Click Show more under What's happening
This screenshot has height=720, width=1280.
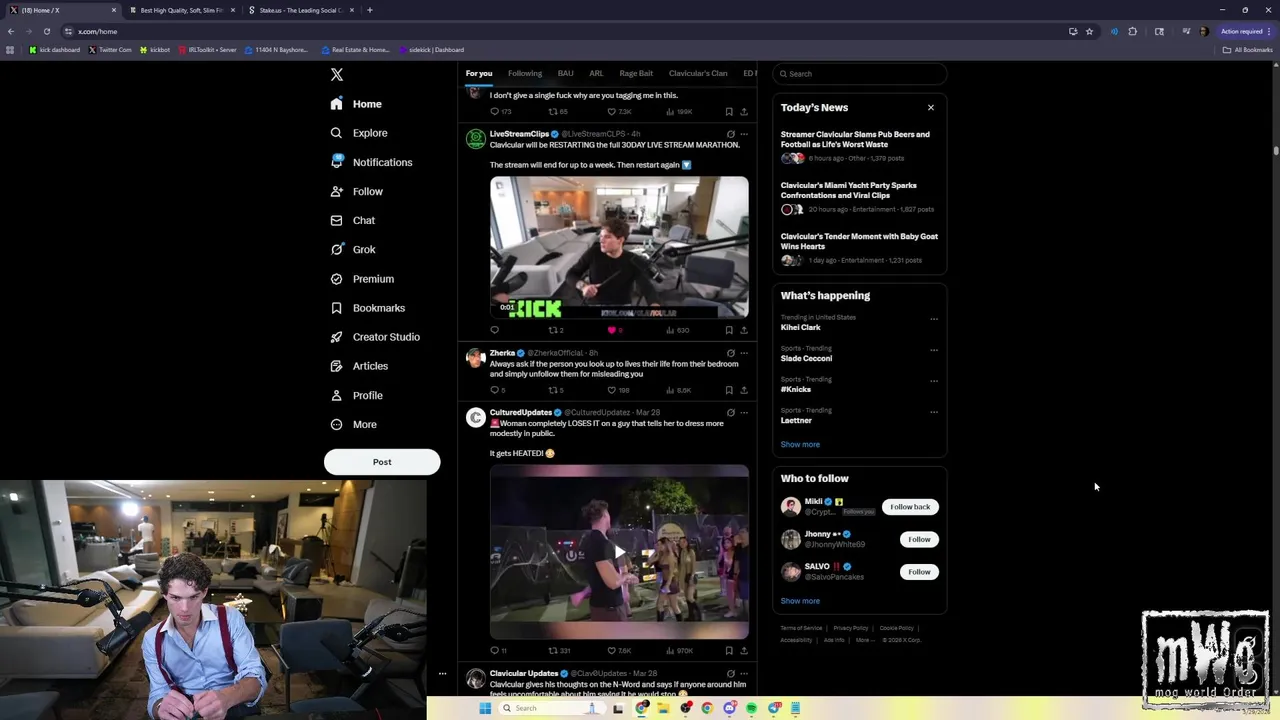coord(800,444)
